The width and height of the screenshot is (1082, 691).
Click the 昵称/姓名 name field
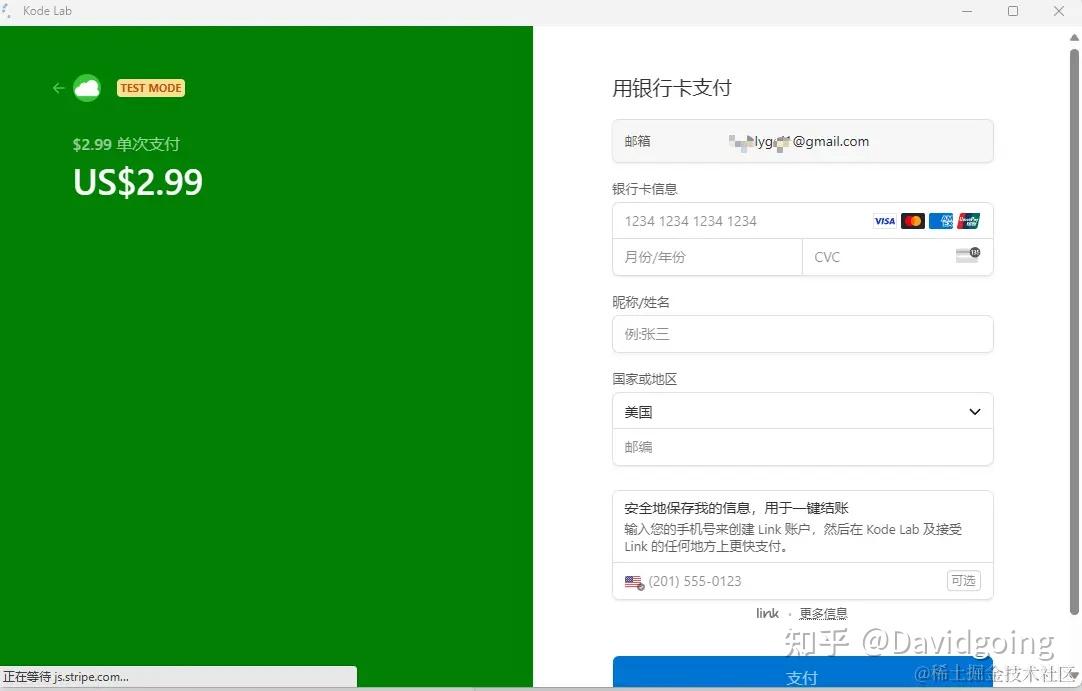tap(803, 334)
